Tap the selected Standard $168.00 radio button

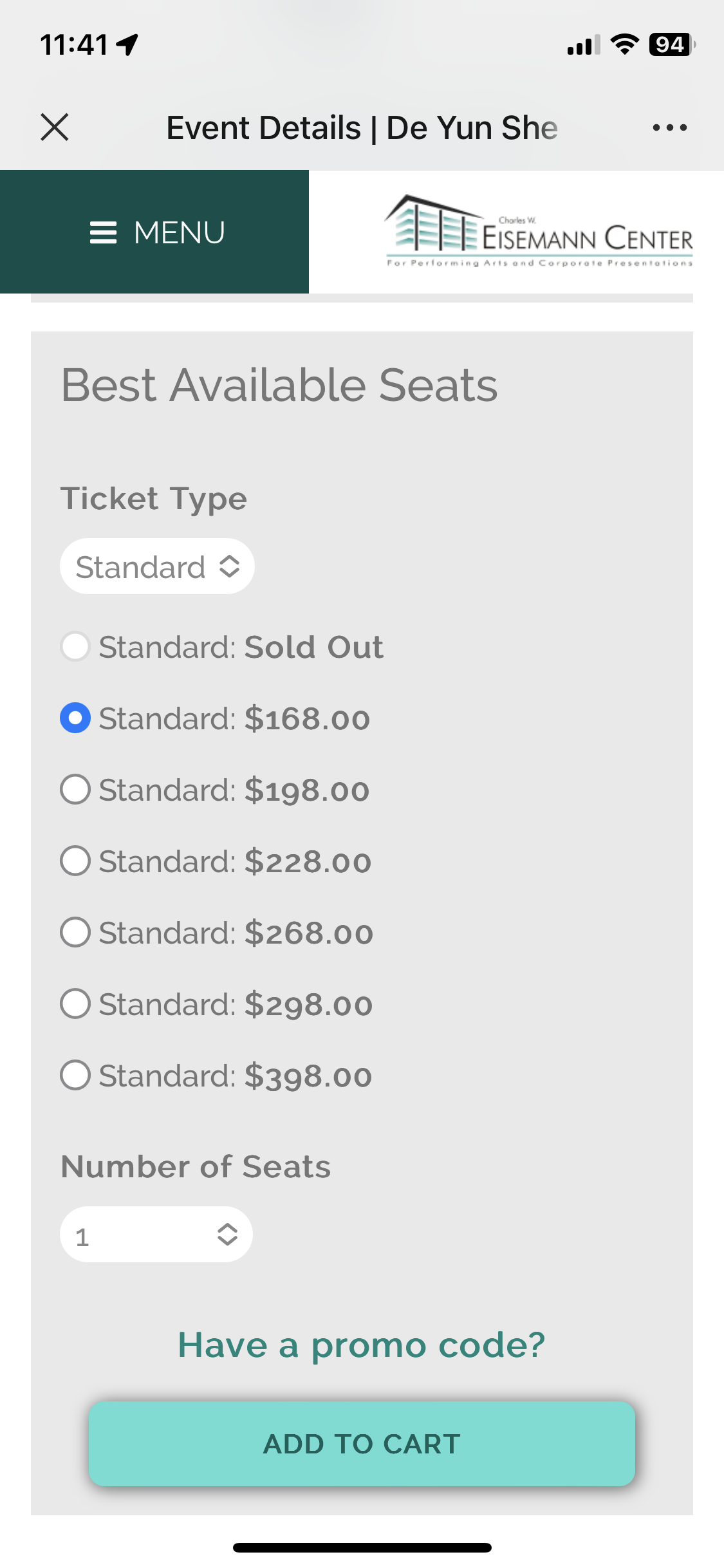75,718
